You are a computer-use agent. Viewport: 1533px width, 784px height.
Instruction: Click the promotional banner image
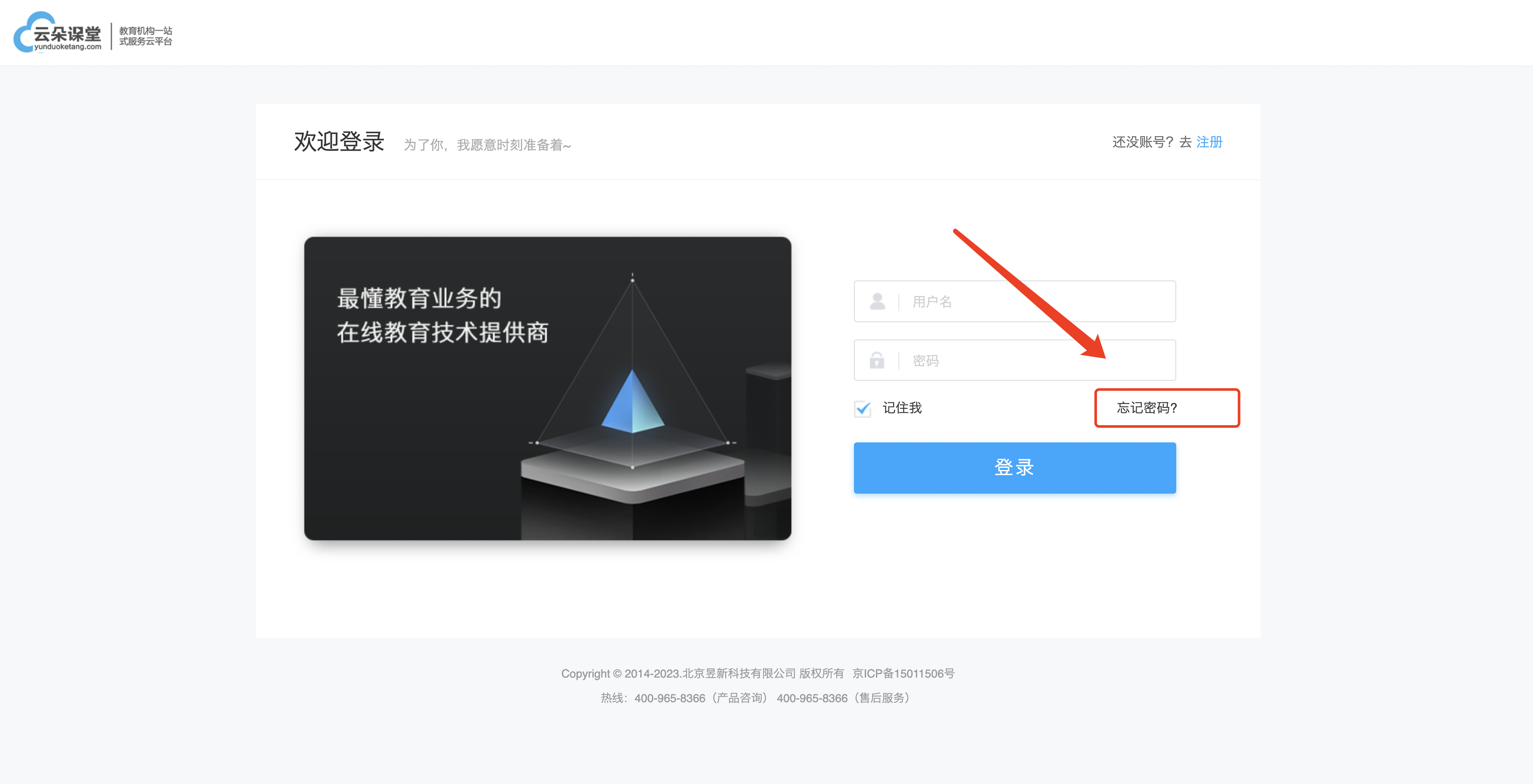[548, 389]
